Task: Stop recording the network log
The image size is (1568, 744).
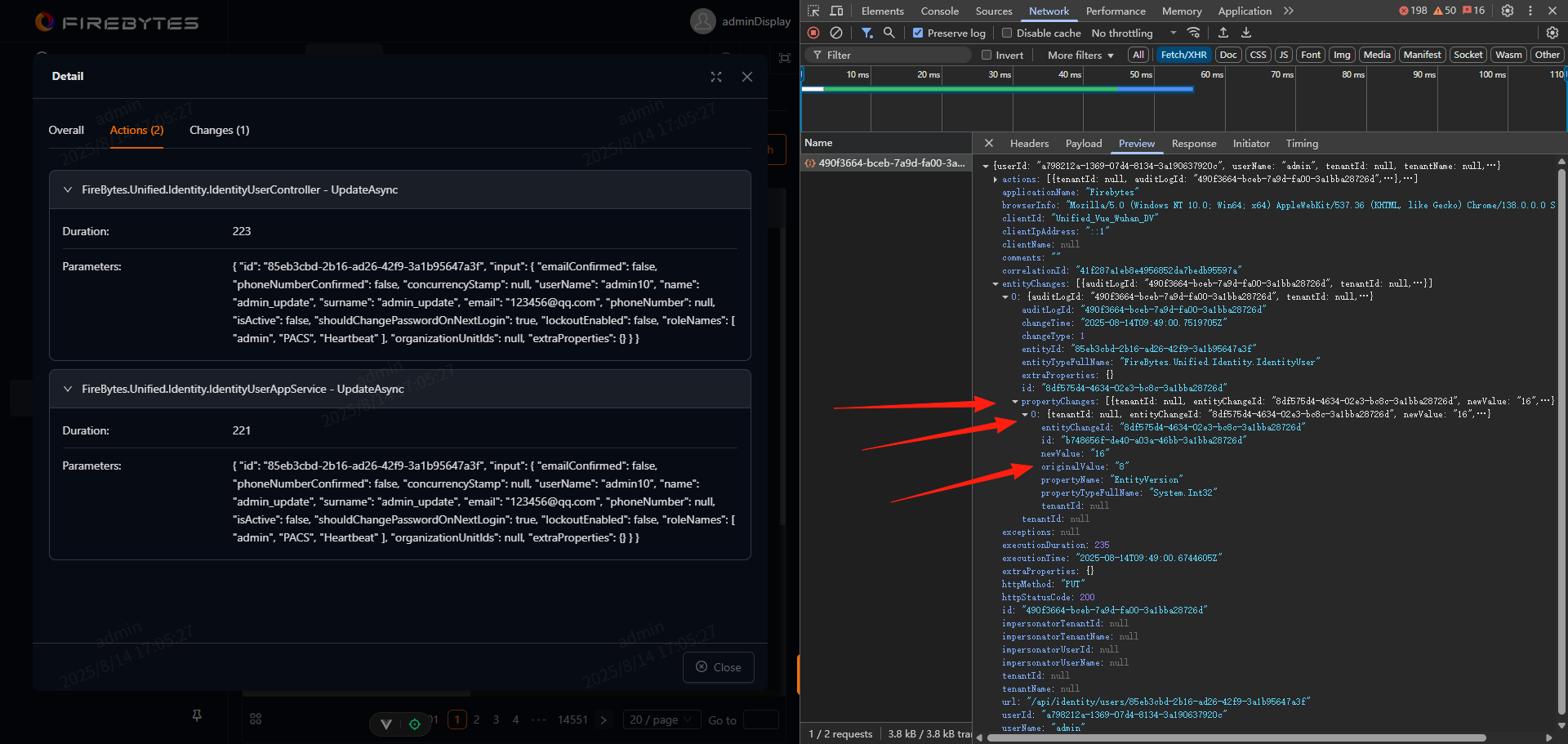Action: [x=813, y=33]
